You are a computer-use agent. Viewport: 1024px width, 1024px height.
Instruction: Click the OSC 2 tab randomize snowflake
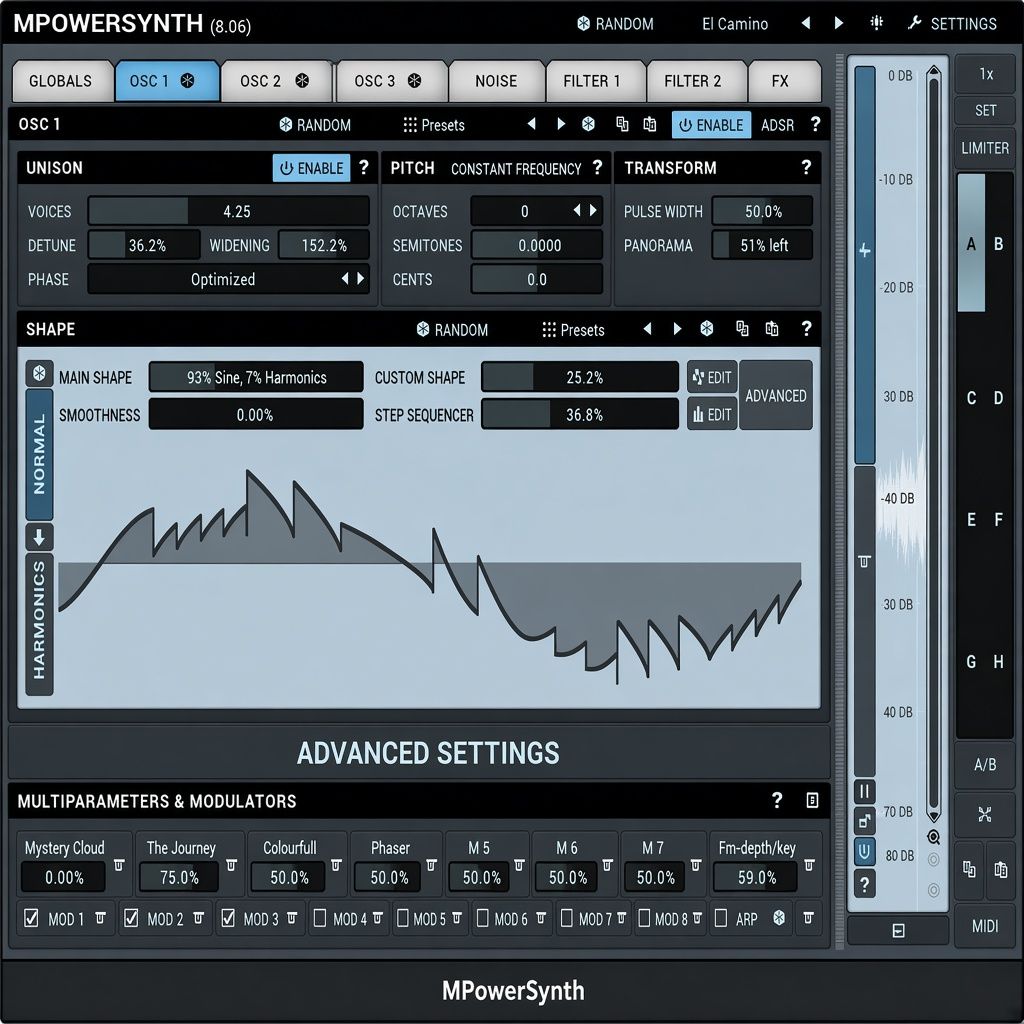click(x=302, y=81)
